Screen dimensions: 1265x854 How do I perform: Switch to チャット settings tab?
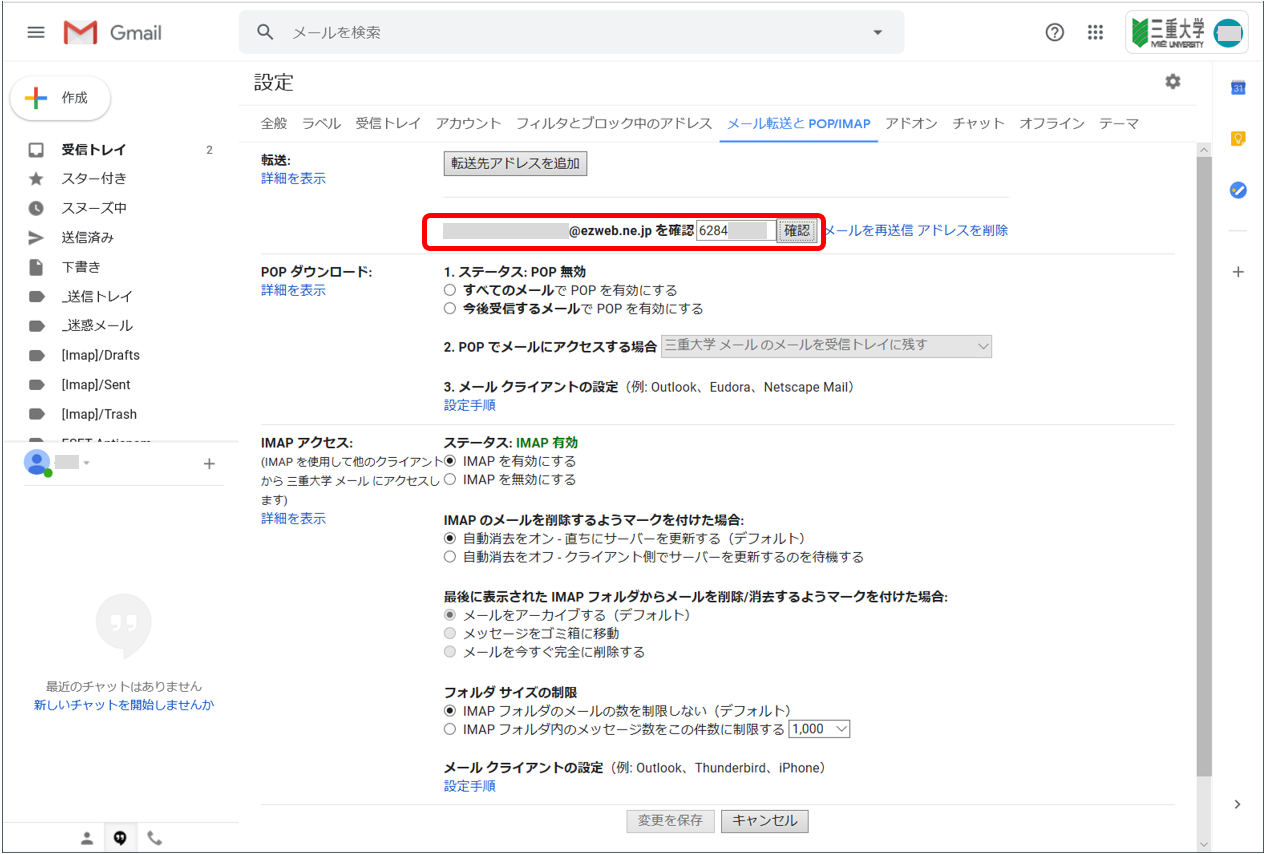978,124
